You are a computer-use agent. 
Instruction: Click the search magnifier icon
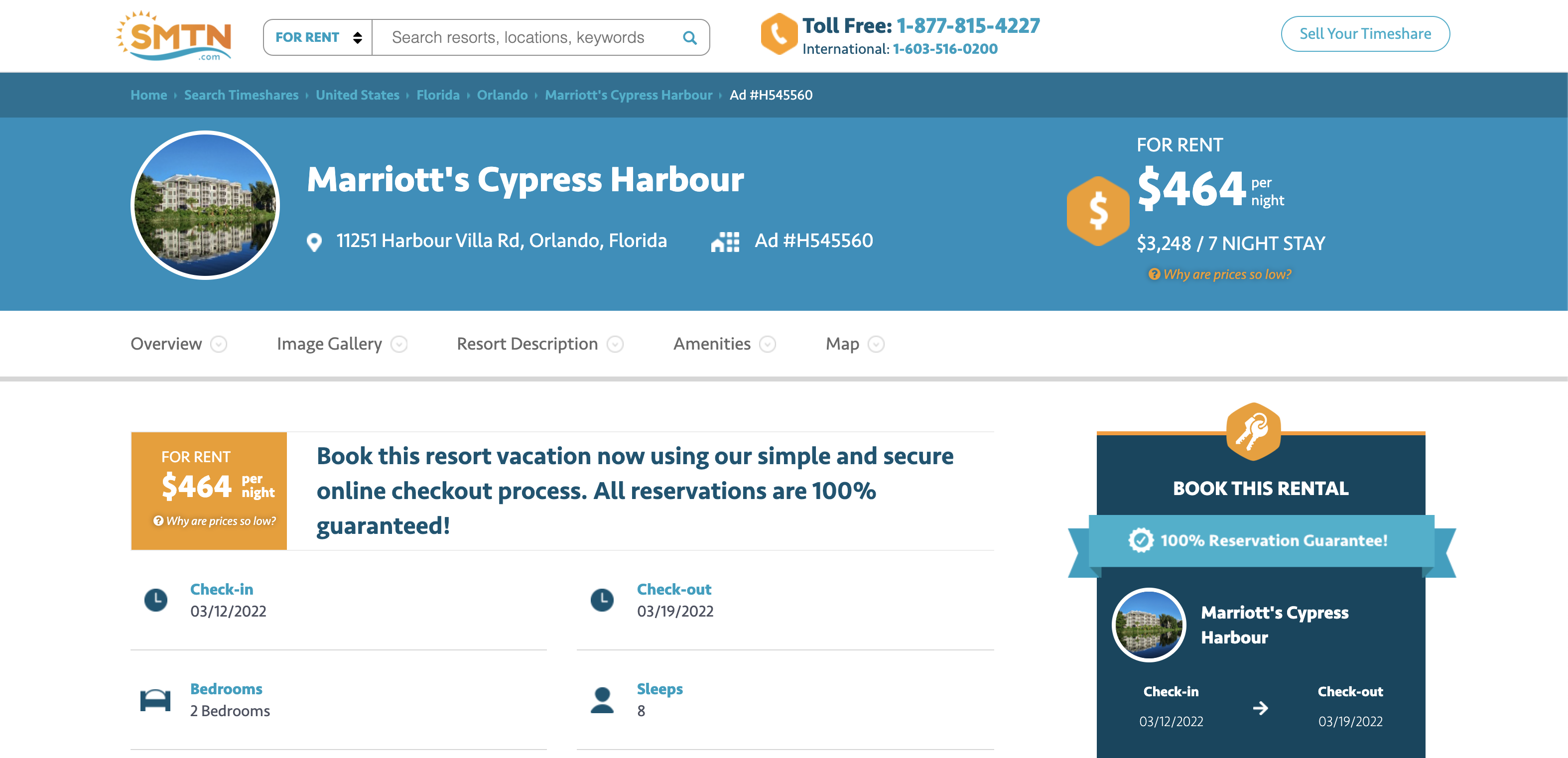(689, 38)
